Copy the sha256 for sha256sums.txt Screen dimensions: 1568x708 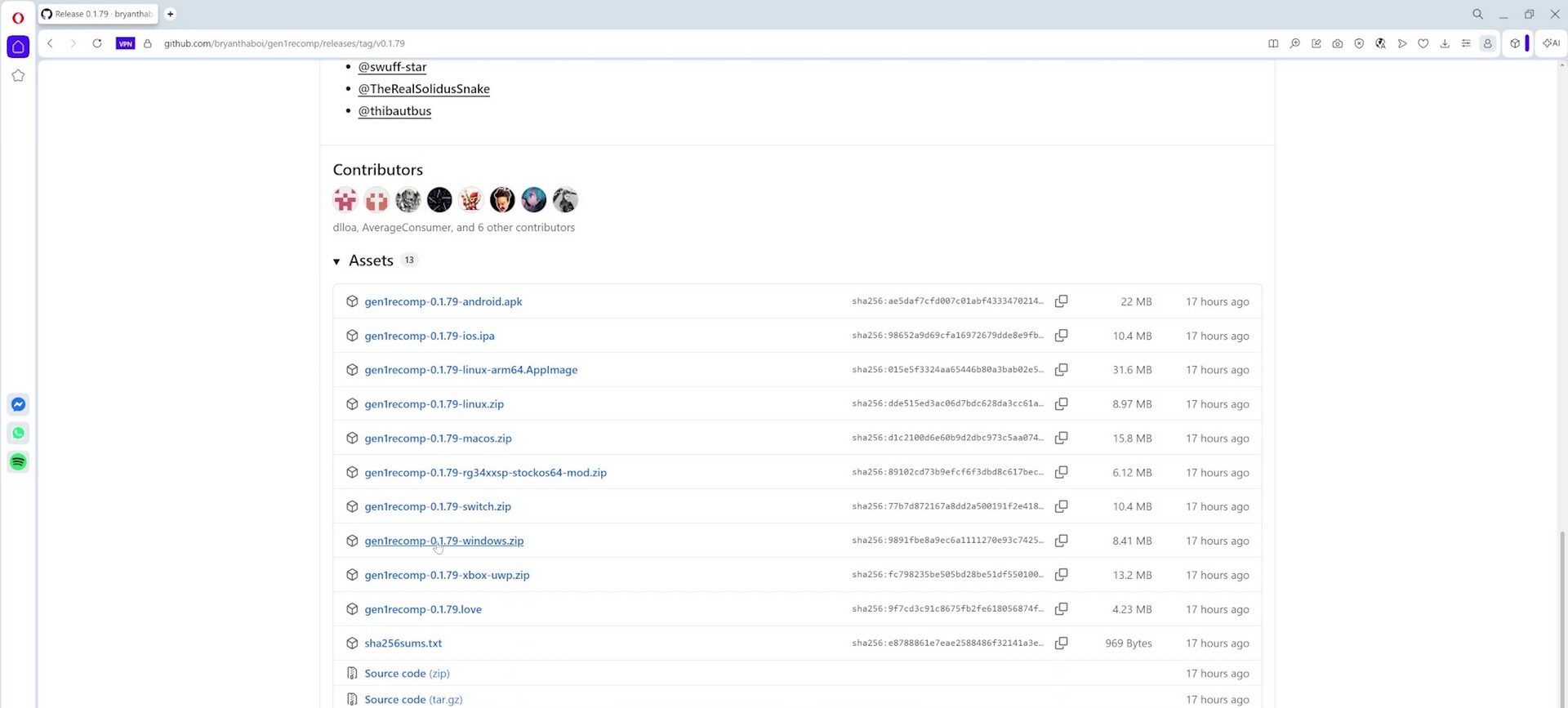pos(1061,643)
